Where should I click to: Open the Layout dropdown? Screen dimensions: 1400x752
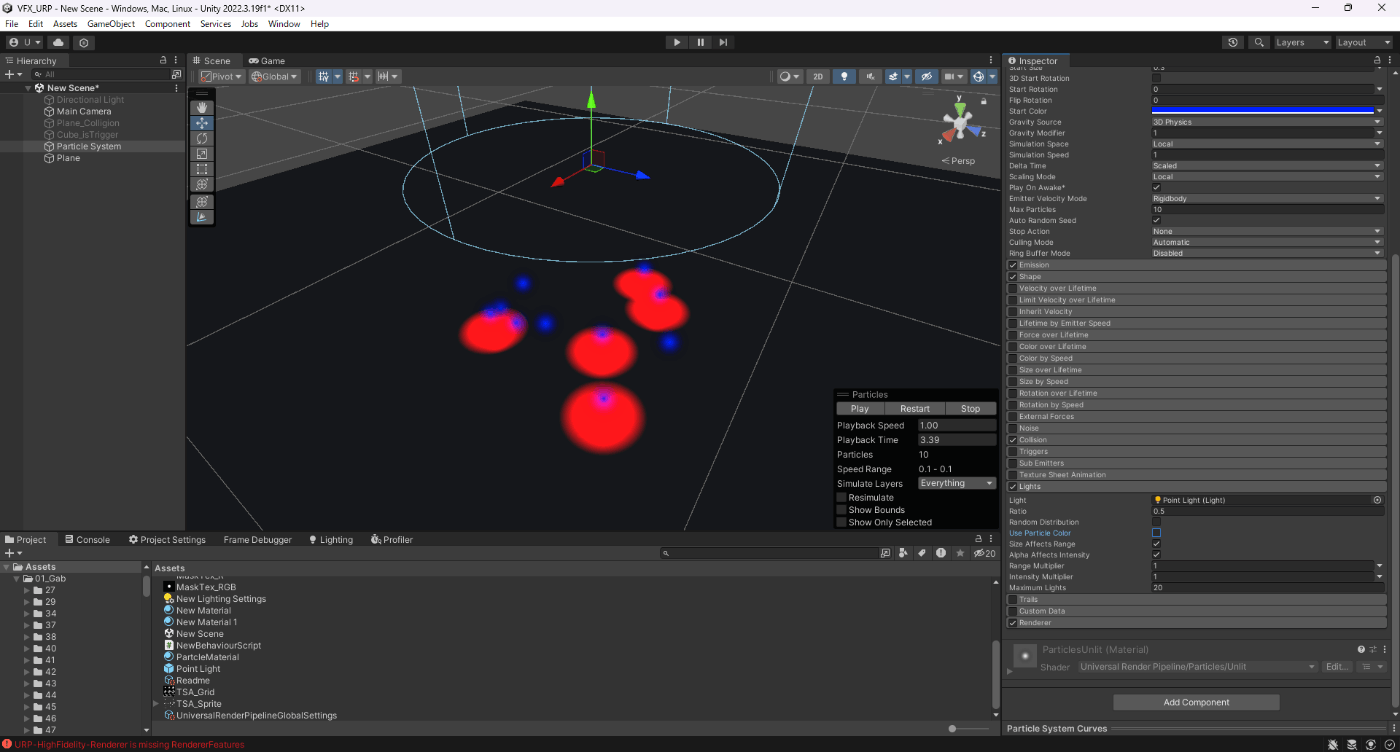point(1364,42)
